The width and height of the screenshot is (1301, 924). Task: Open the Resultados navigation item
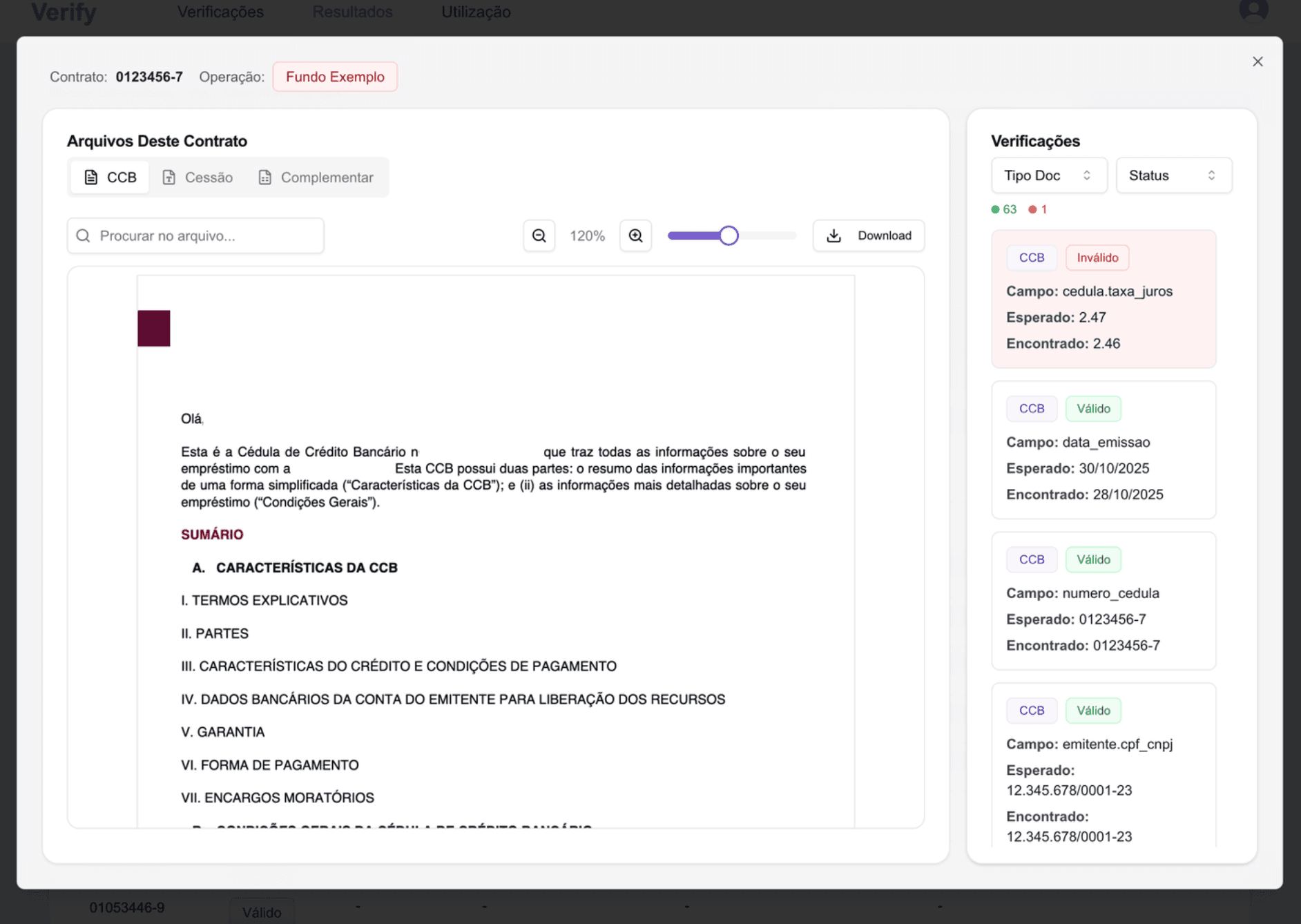pos(352,12)
